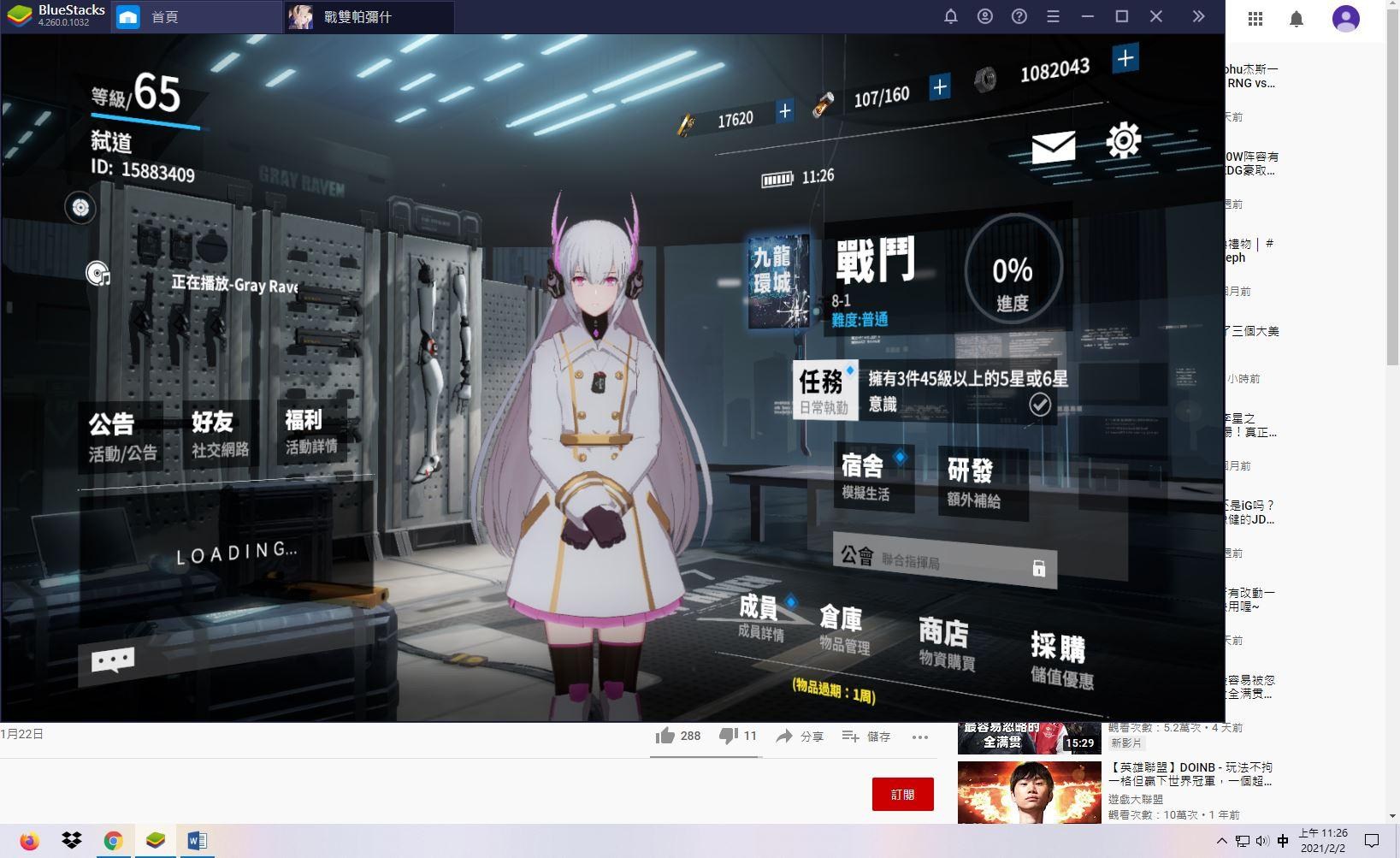The height and width of the screenshot is (858, 1400).
Task: Open the 成員 members menu
Action: coord(761,616)
